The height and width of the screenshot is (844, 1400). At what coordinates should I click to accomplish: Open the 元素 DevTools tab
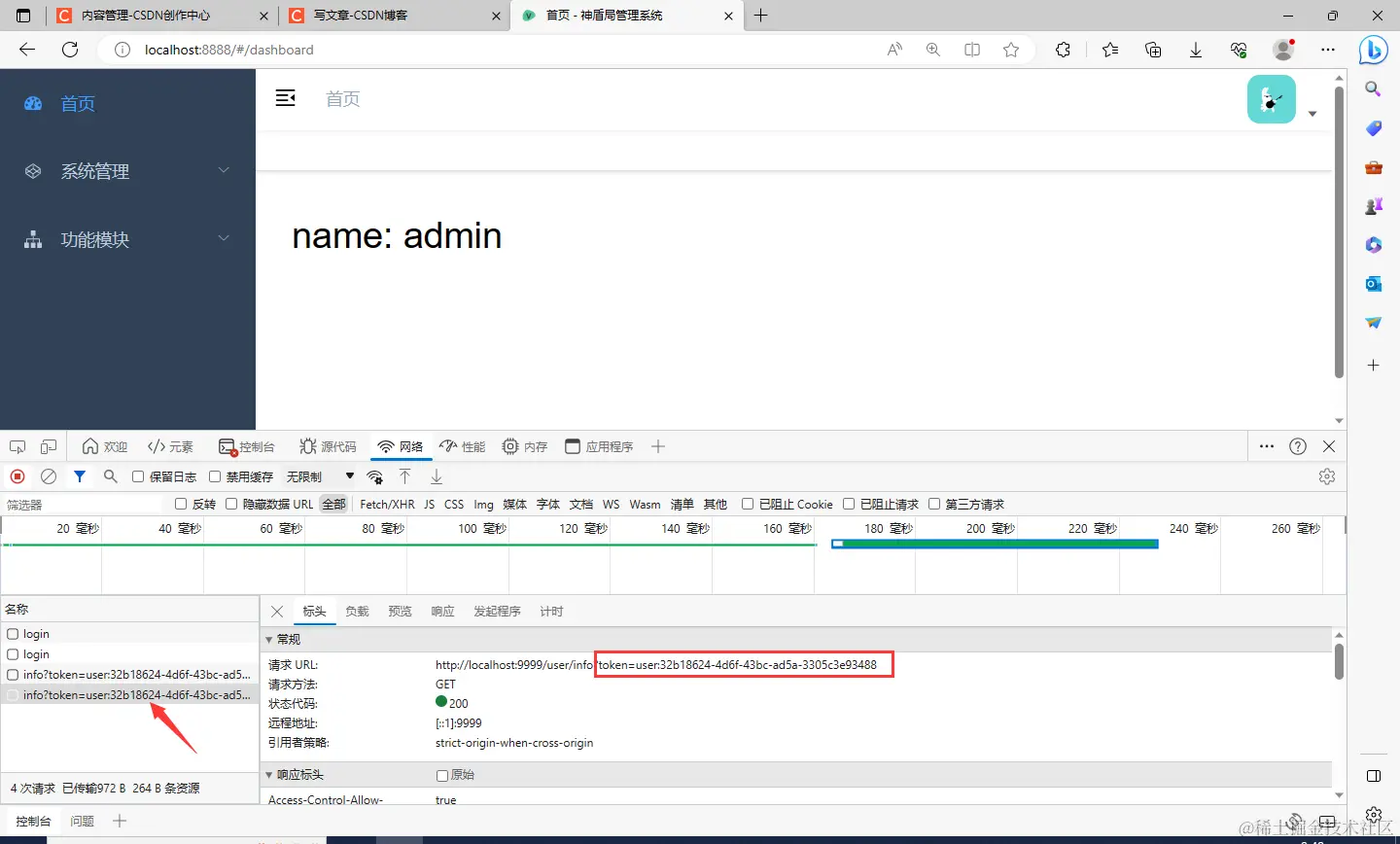[x=170, y=446]
